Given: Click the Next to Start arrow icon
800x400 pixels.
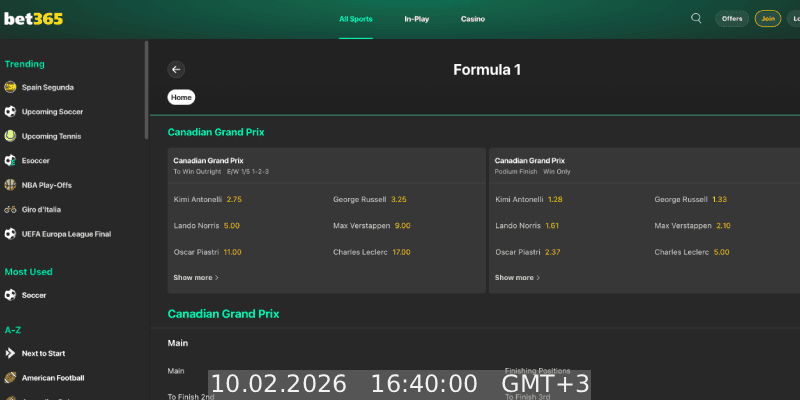Looking at the screenshot, I should coord(10,354).
